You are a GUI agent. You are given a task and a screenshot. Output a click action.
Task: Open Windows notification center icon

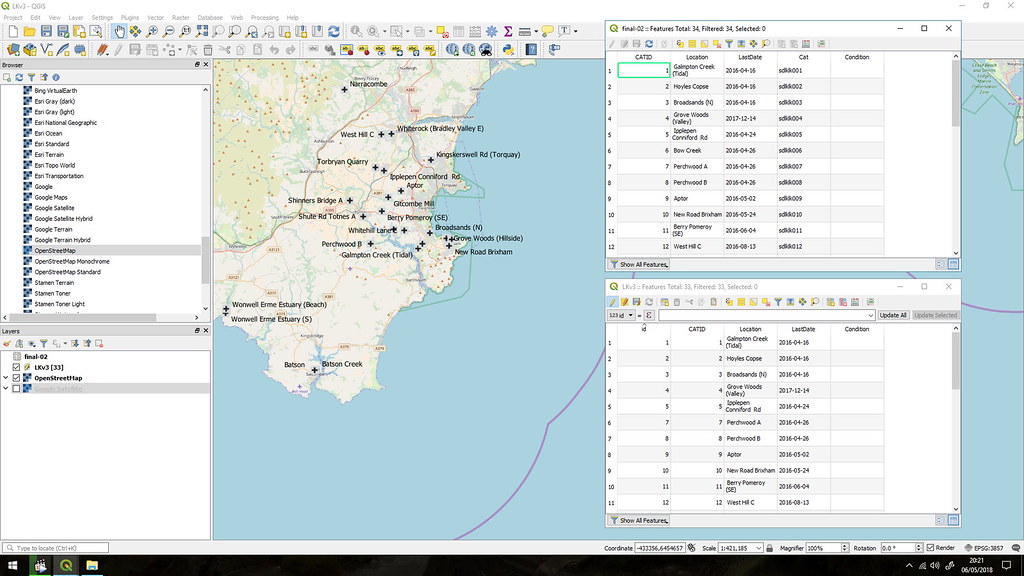[x=1006, y=566]
